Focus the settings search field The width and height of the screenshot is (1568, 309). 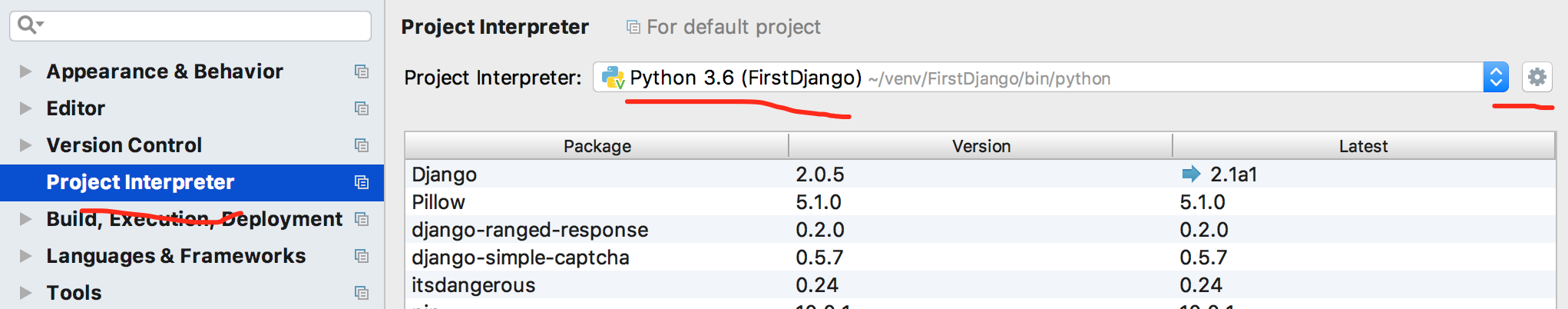click(x=190, y=25)
